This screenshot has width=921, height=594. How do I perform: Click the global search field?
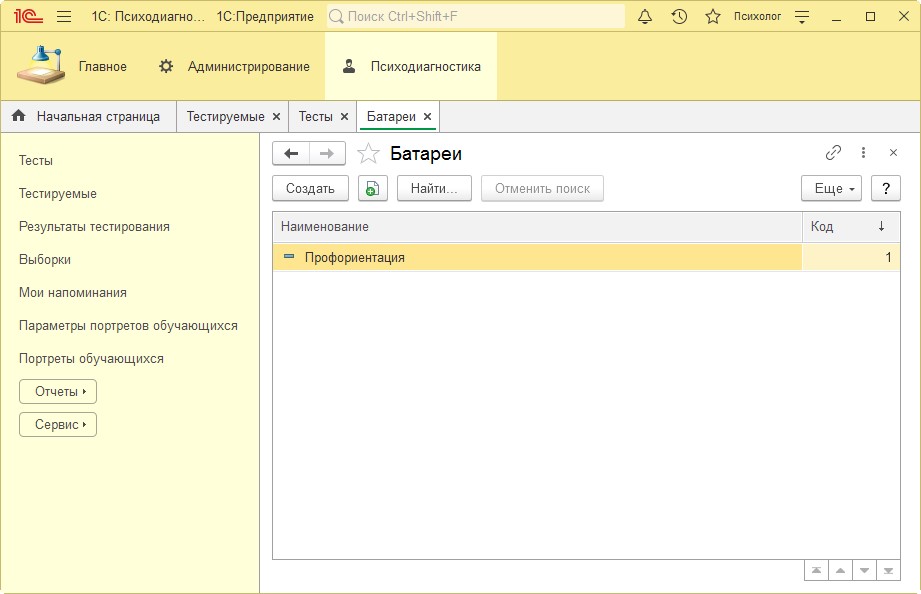475,17
